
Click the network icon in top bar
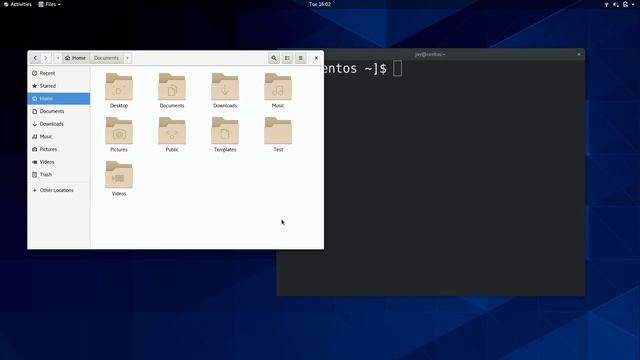click(607, 4)
